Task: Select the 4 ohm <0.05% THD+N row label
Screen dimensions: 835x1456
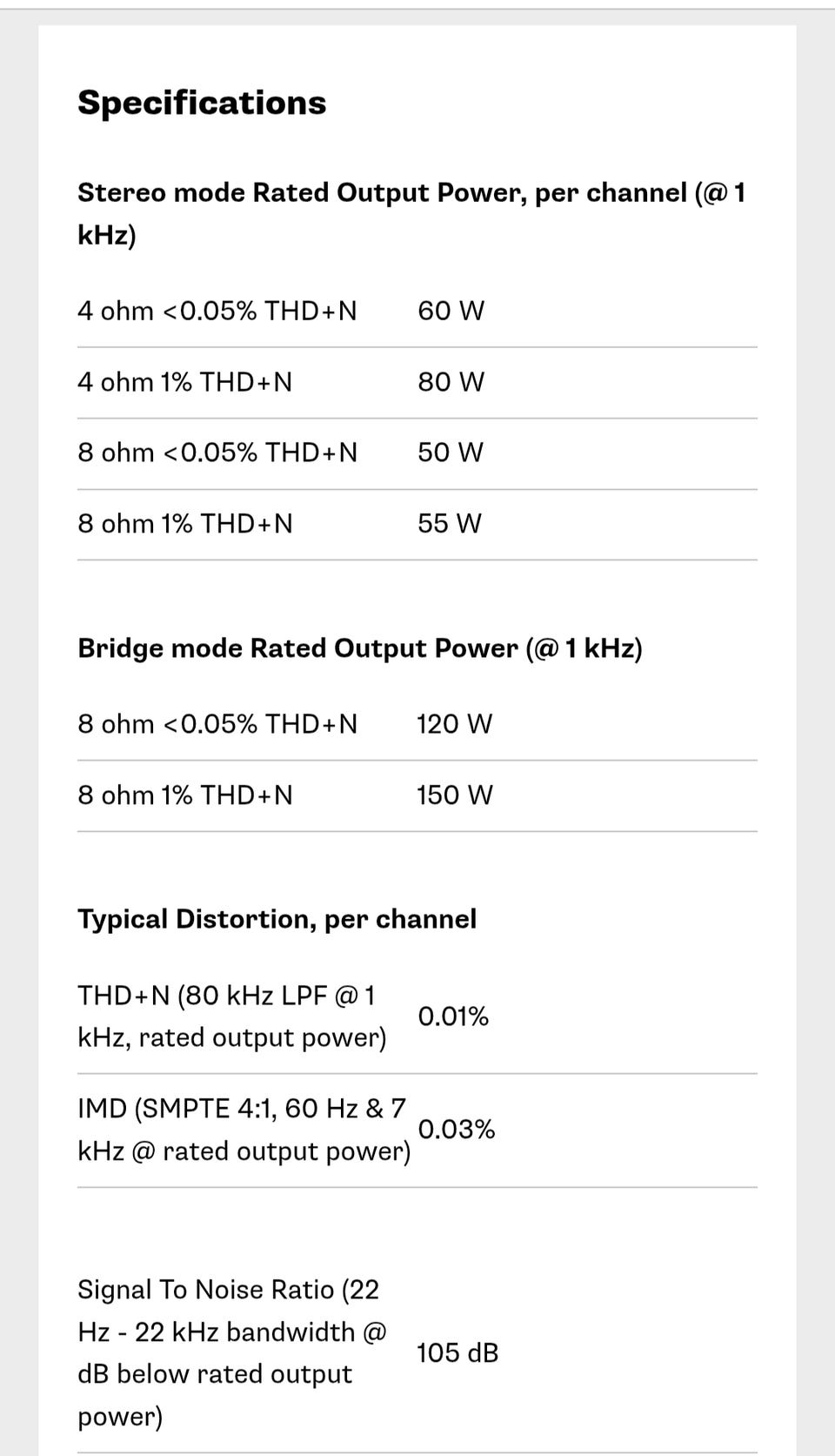Action: tap(217, 311)
